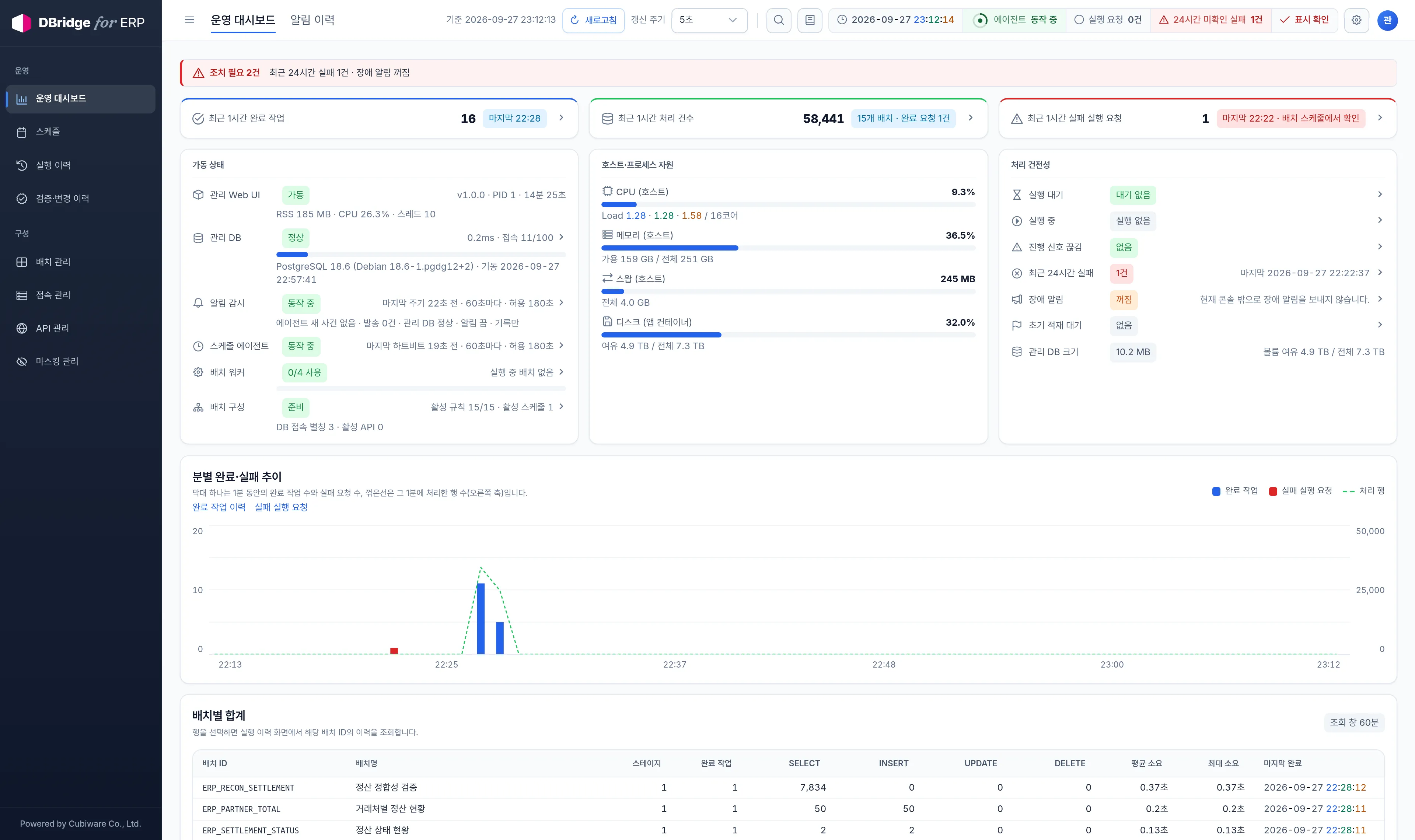Click the DBridge for ERP logo

click(x=78, y=22)
